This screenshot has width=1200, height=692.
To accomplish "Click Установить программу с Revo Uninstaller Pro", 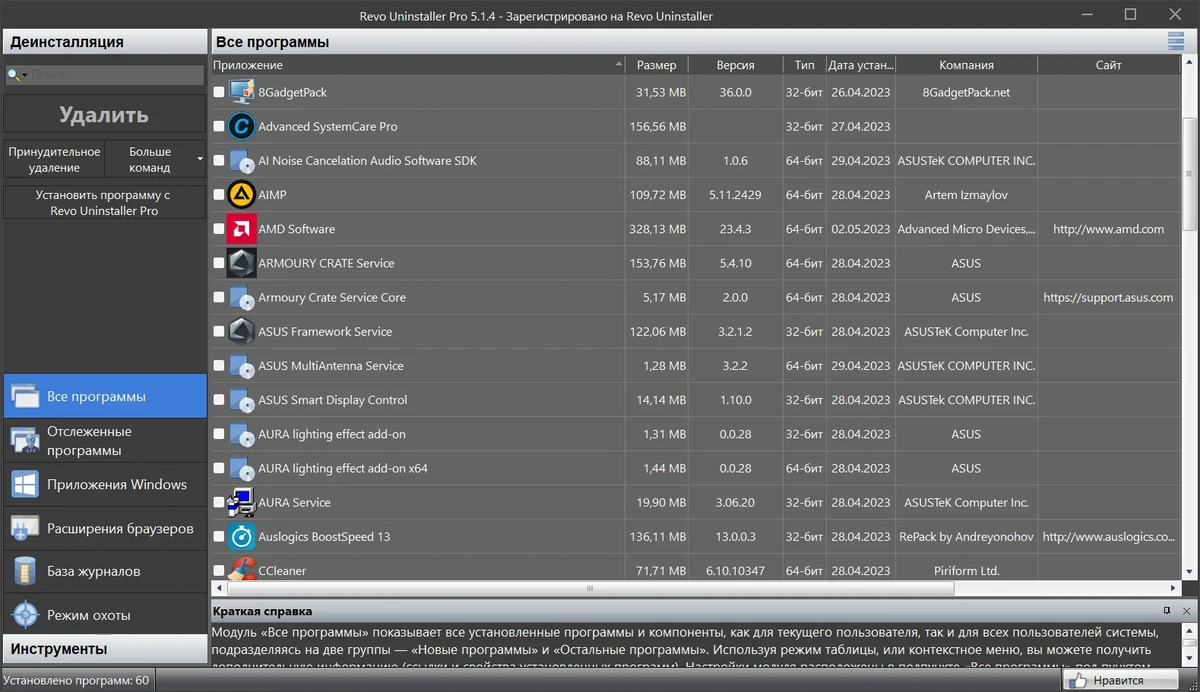I will coord(105,203).
